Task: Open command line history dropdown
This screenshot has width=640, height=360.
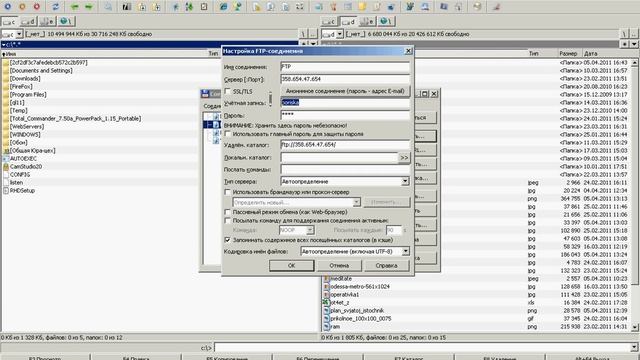Action: tap(634, 348)
